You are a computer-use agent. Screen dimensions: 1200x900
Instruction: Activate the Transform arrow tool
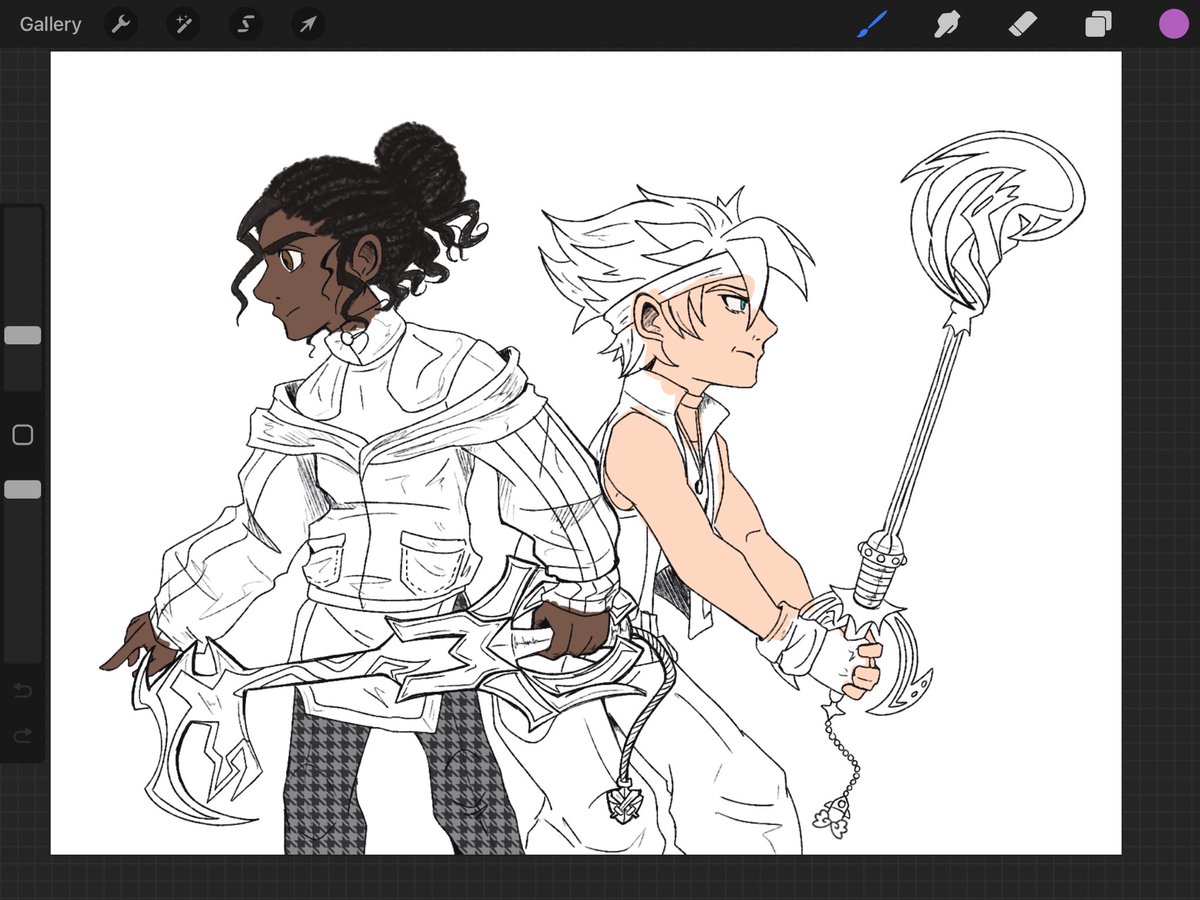point(308,24)
